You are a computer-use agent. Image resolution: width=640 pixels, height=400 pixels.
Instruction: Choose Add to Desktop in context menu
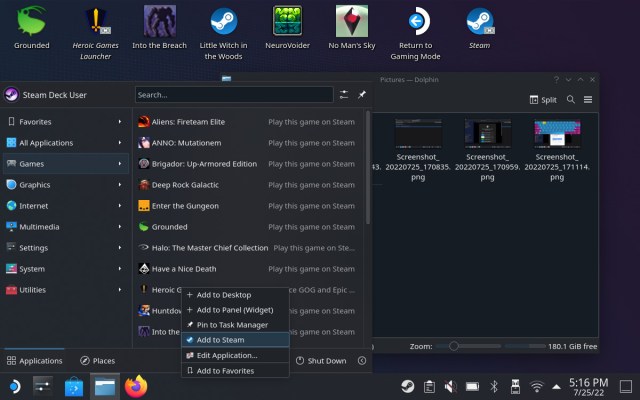tap(236, 295)
